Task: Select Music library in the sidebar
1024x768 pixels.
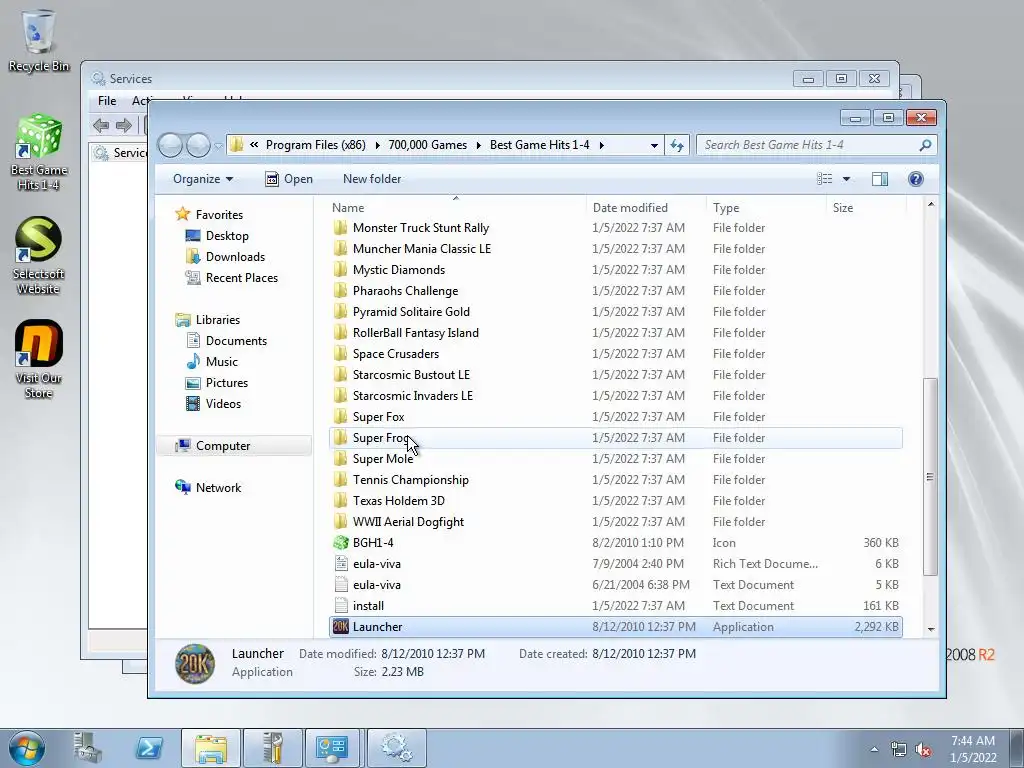Action: [221, 362]
